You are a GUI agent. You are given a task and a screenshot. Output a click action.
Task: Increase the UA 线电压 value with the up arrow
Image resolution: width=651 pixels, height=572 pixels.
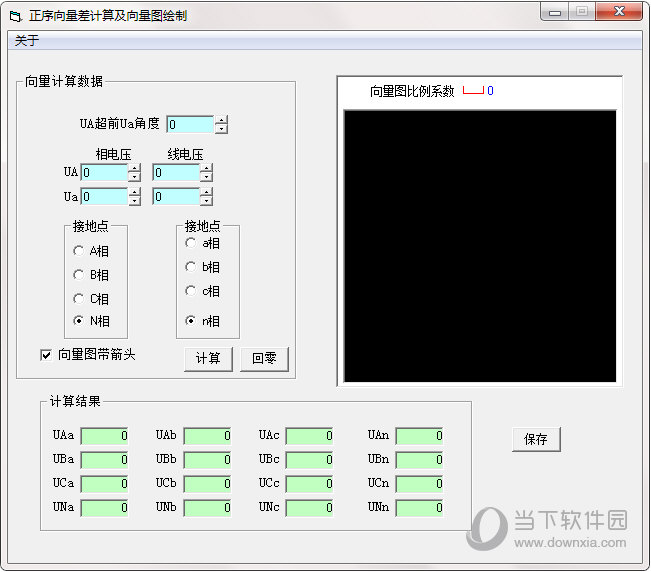coord(206,168)
